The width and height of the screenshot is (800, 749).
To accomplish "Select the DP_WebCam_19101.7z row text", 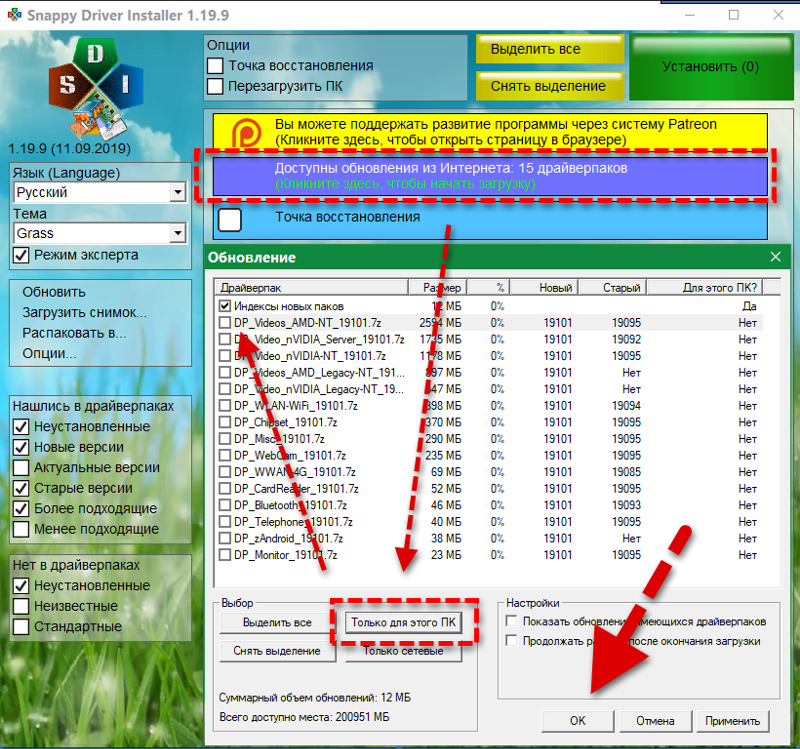I will [x=289, y=455].
